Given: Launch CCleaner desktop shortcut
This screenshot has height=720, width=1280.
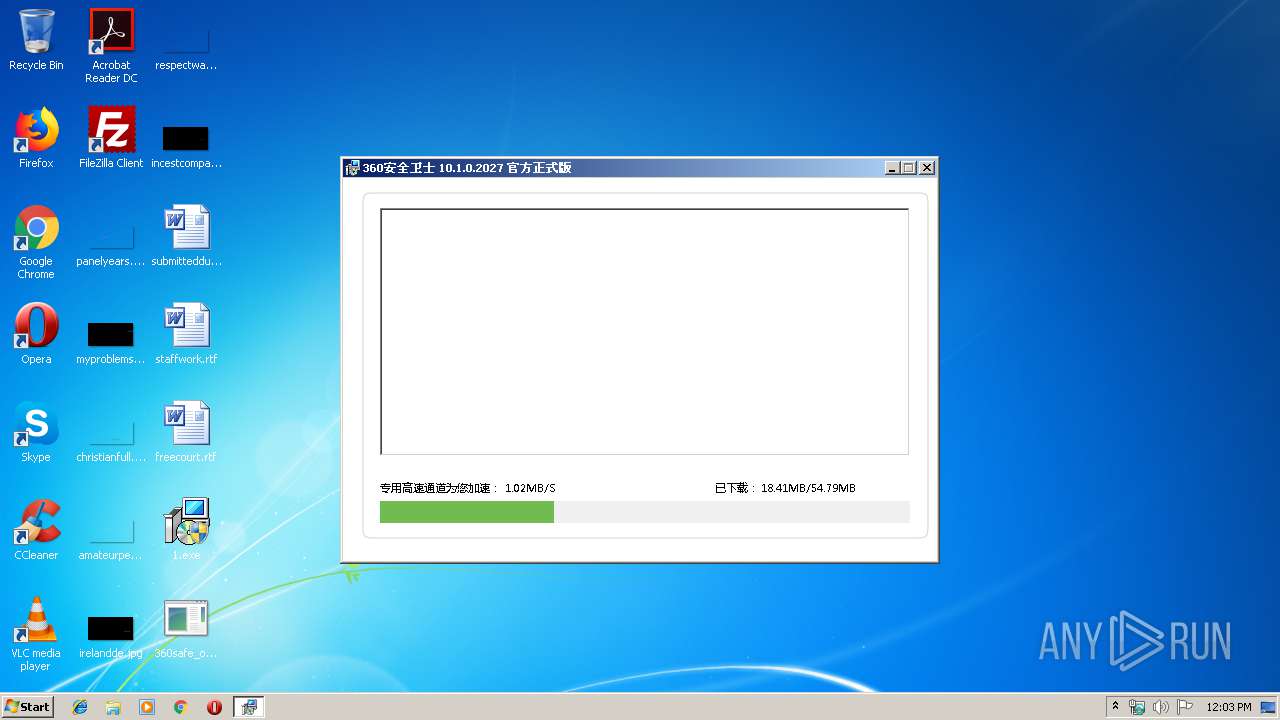Looking at the screenshot, I should 36,530.
